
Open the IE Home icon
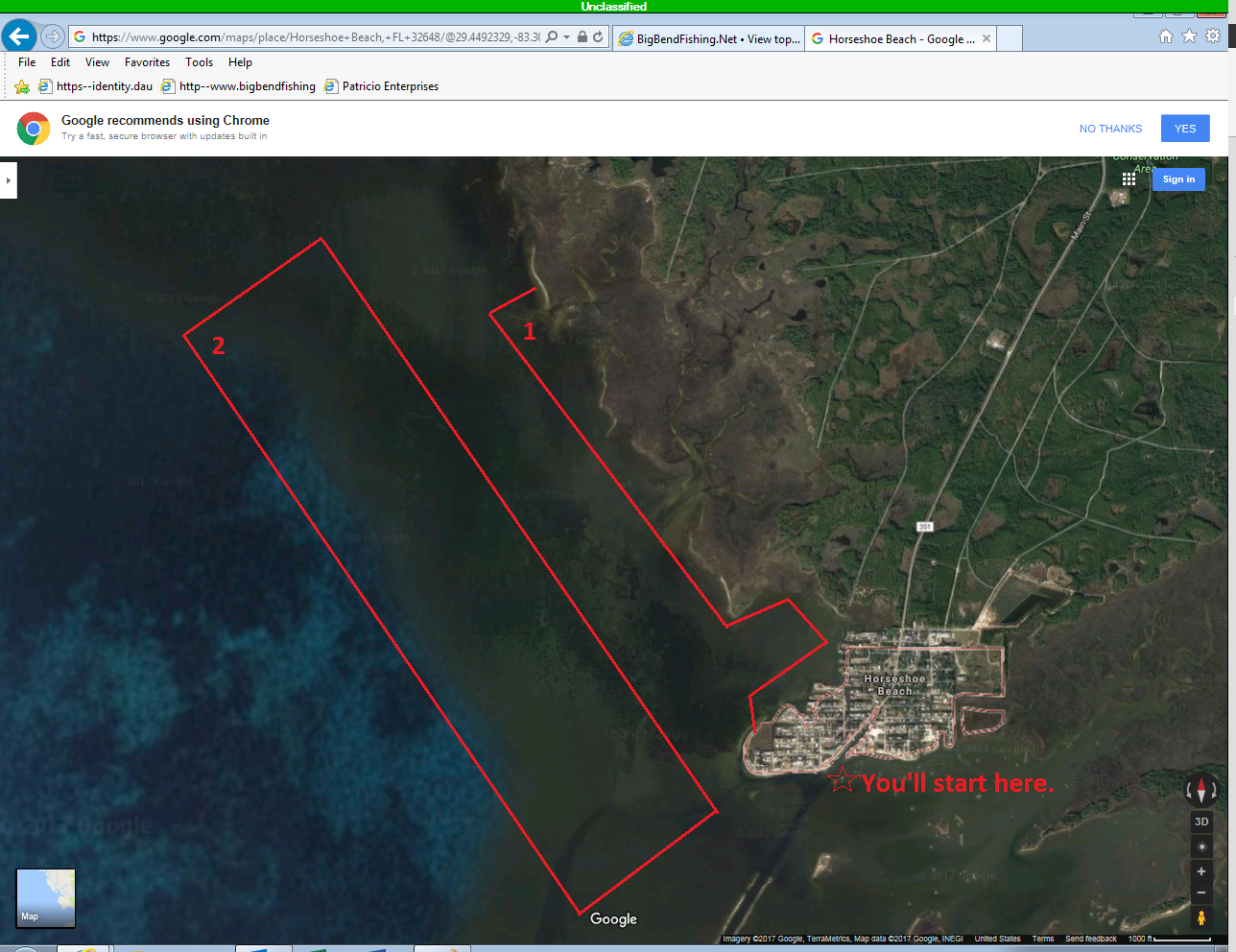pos(1165,36)
